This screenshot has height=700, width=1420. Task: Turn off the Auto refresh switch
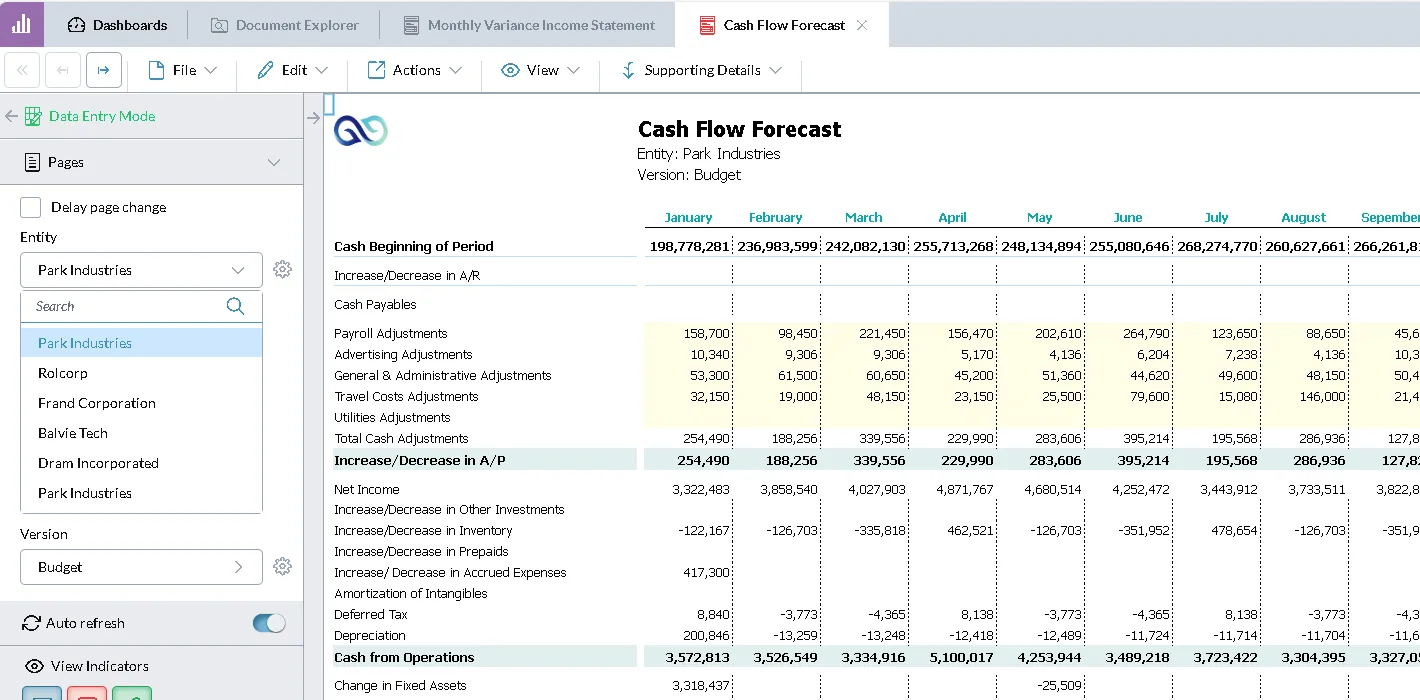point(269,623)
